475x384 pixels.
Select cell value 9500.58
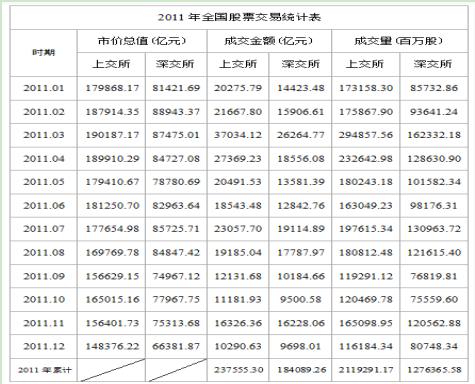pyautogui.click(x=301, y=299)
